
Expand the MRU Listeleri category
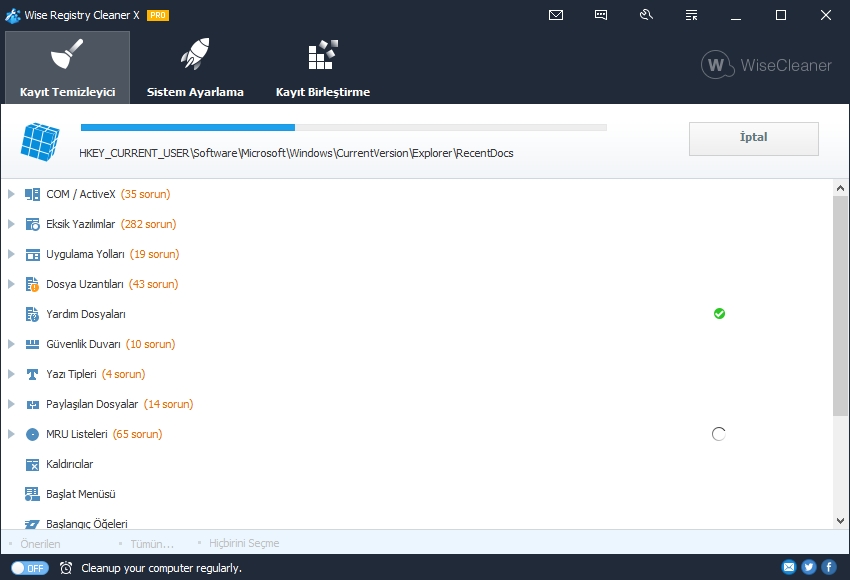[x=11, y=434]
